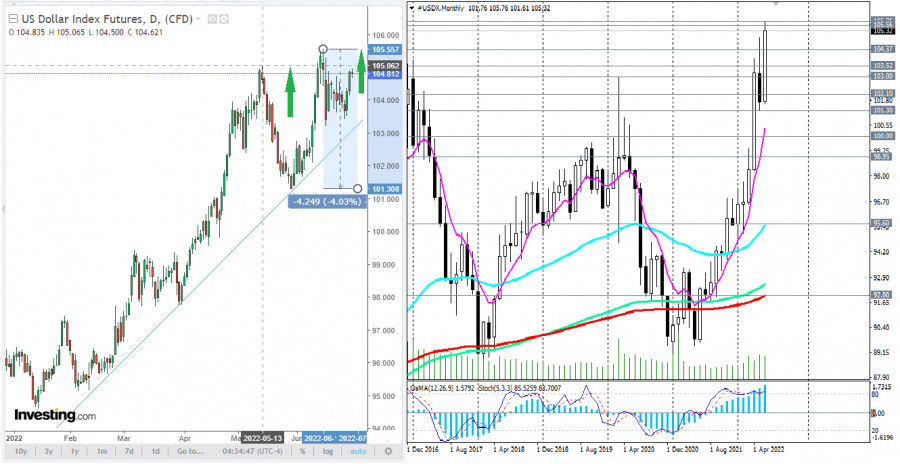Open chart settings gear icon
The width and height of the screenshot is (900, 464).
(x=388, y=451)
